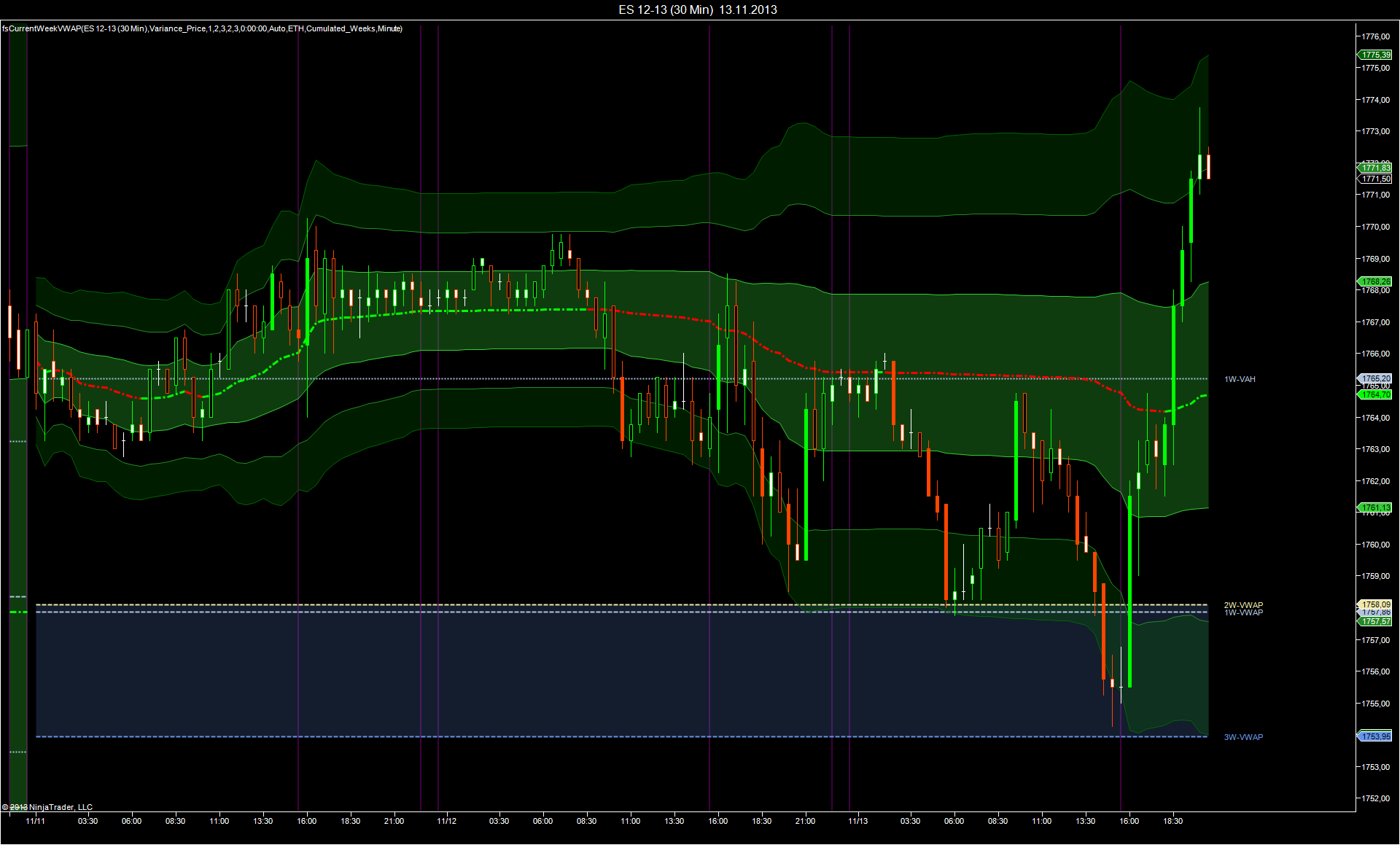
Task: Click the 1771,50 last price marker
Action: (x=1375, y=179)
